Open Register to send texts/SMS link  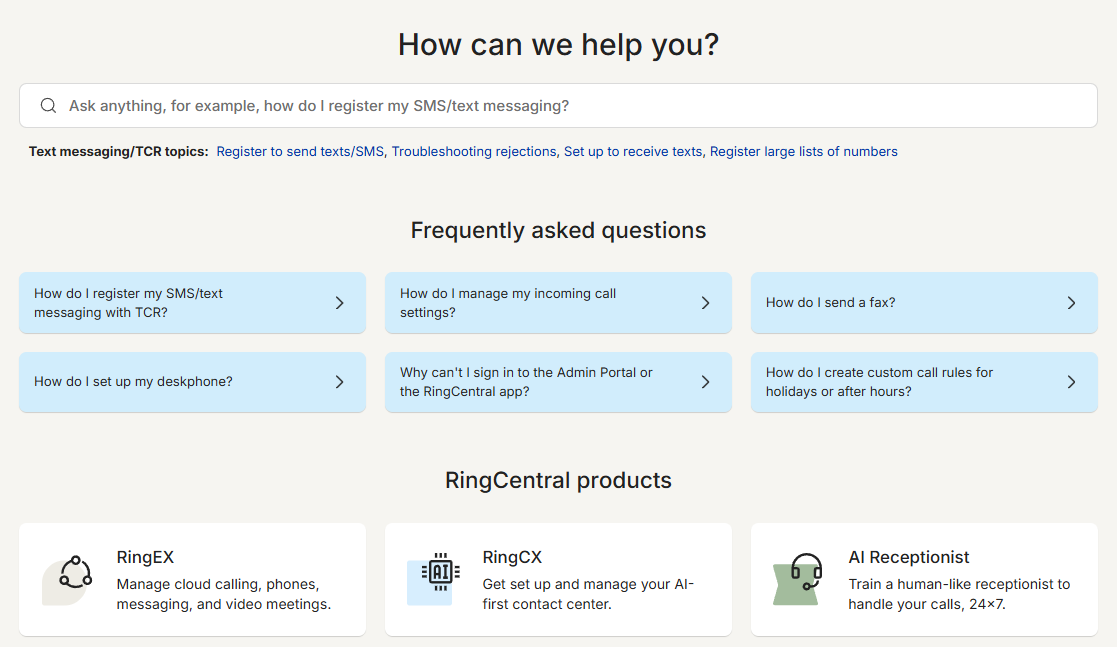click(300, 152)
